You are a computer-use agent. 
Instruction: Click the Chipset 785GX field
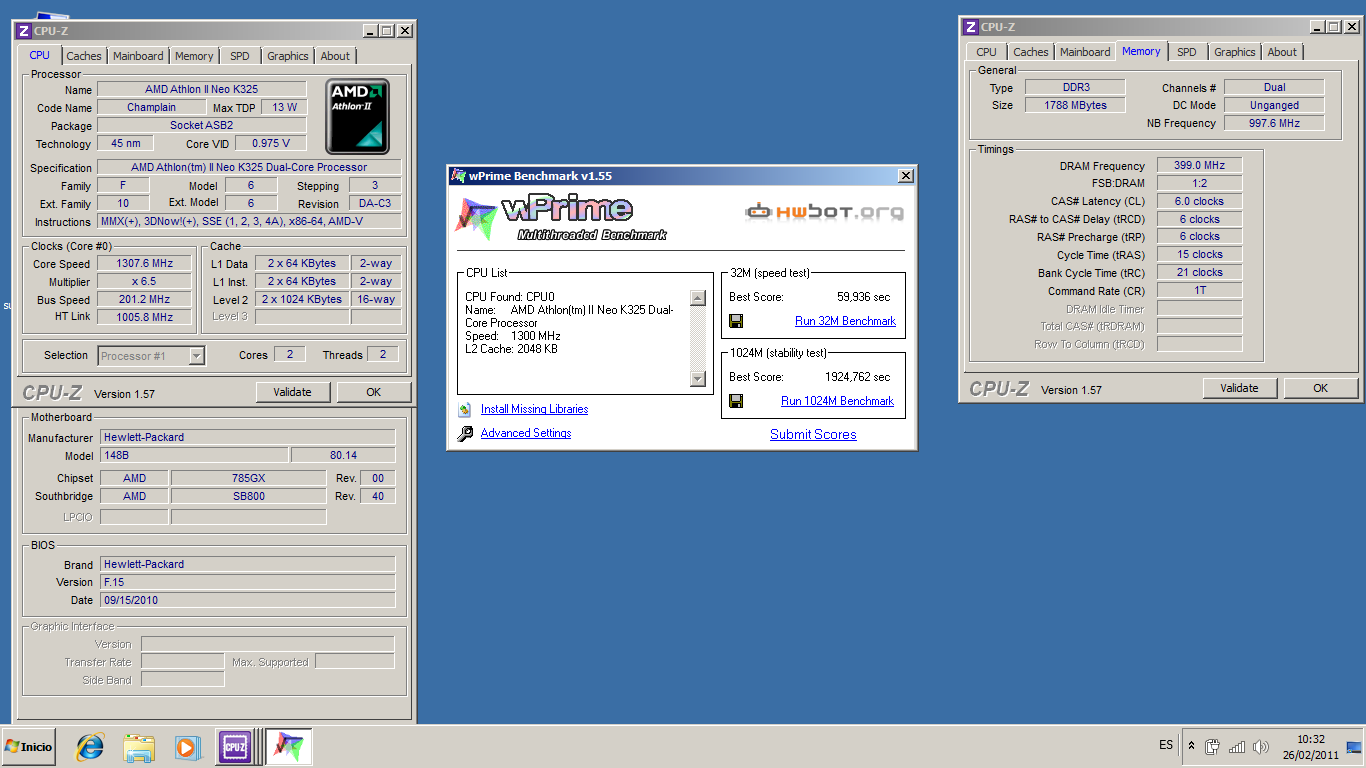tap(248, 478)
